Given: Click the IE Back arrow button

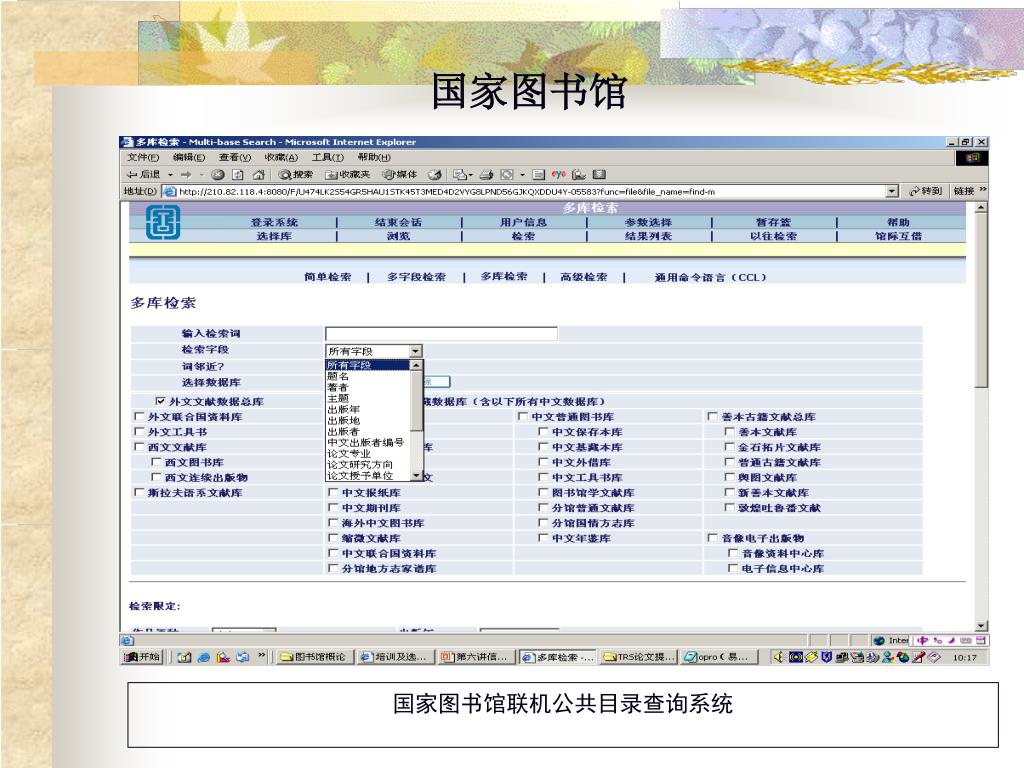Looking at the screenshot, I should pos(144,174).
